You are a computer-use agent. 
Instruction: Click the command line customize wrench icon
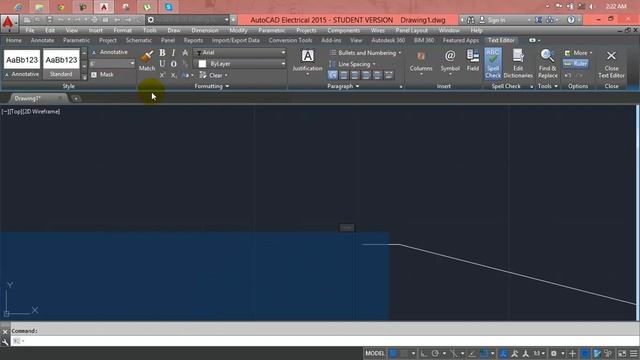click(x=5, y=341)
